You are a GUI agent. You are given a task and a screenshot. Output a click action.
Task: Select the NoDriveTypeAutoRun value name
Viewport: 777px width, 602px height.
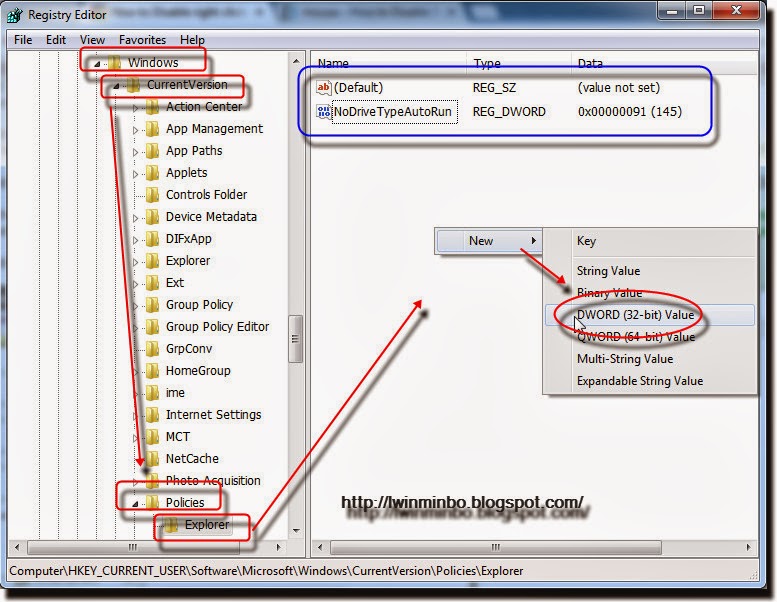click(x=392, y=112)
